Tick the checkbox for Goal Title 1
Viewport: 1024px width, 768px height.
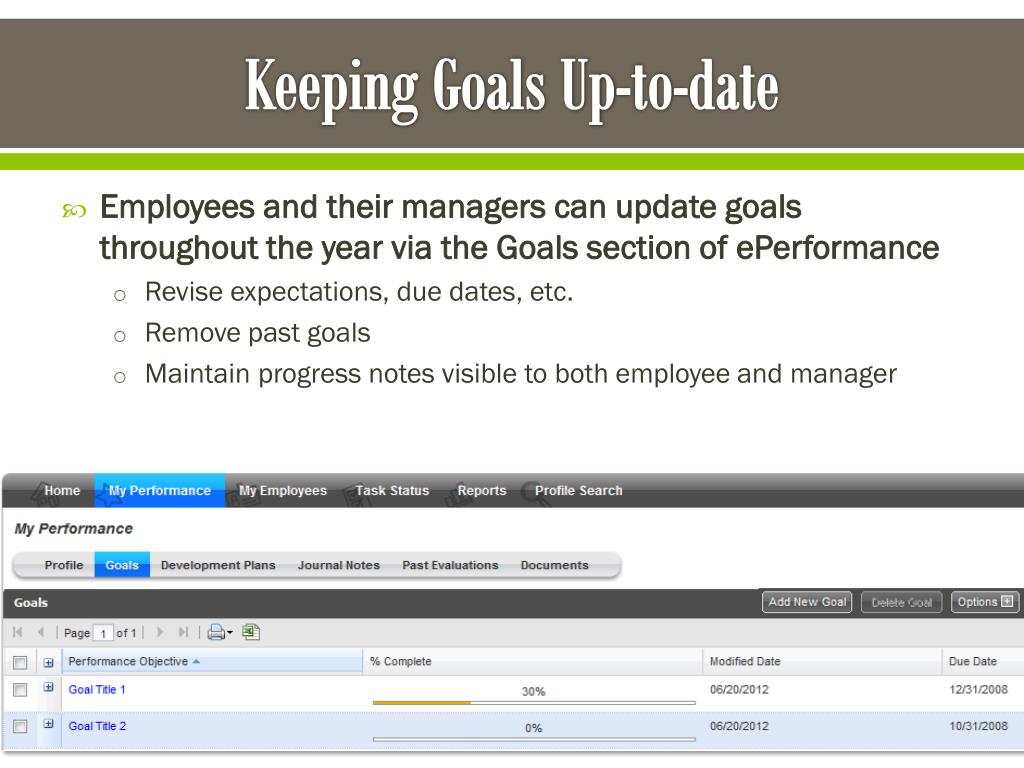point(20,690)
